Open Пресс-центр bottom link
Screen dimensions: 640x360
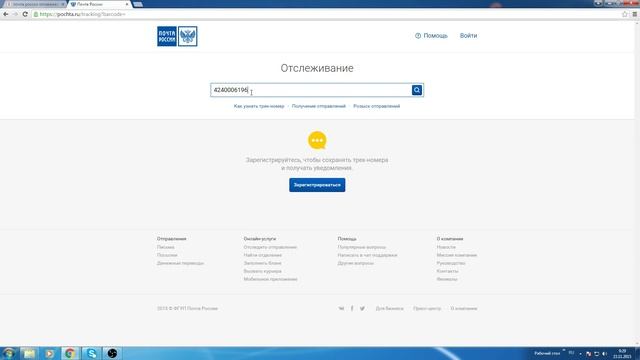(x=427, y=309)
